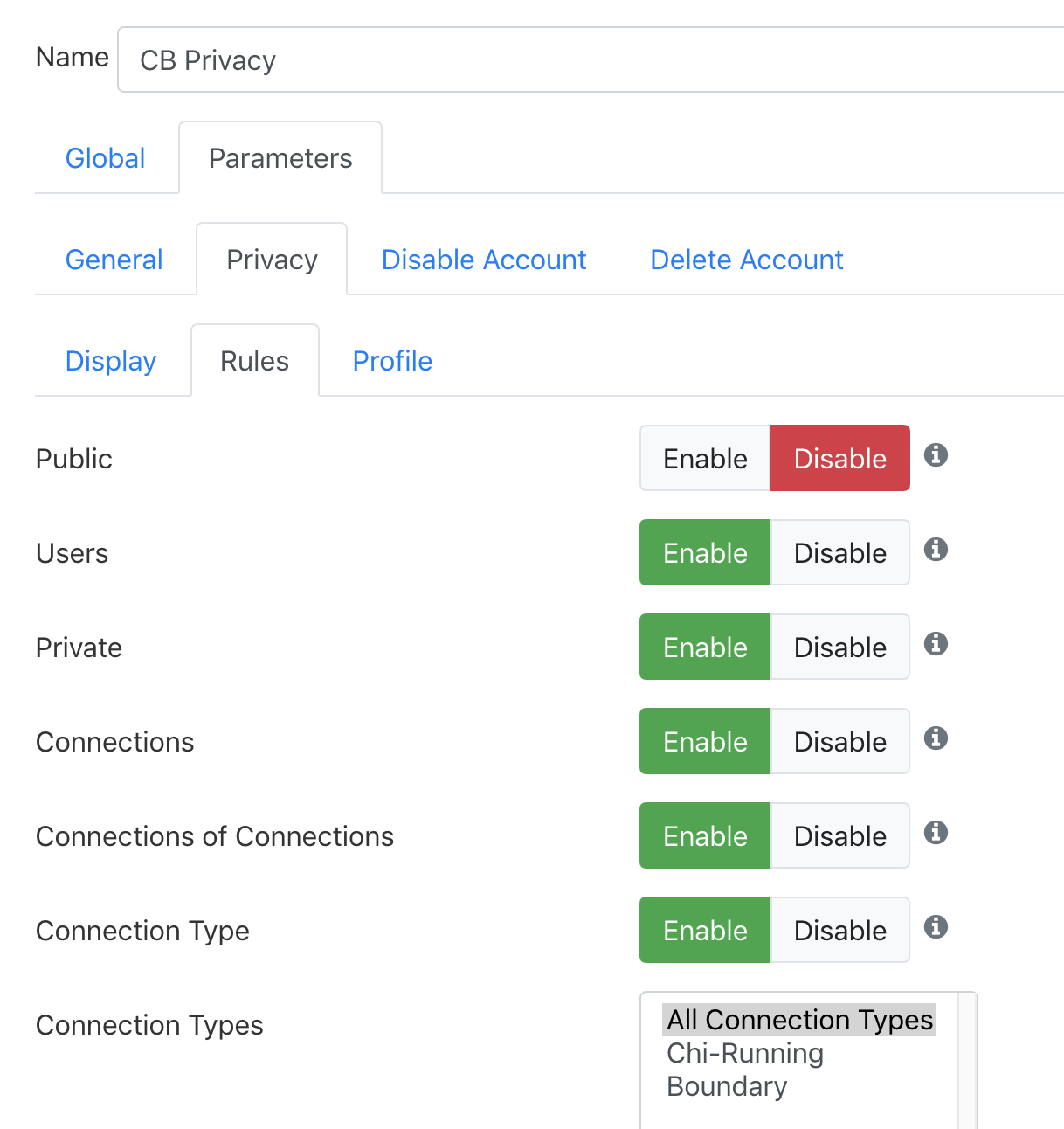Open the Delete Account tab
The width and height of the screenshot is (1064, 1129).
[x=747, y=260]
